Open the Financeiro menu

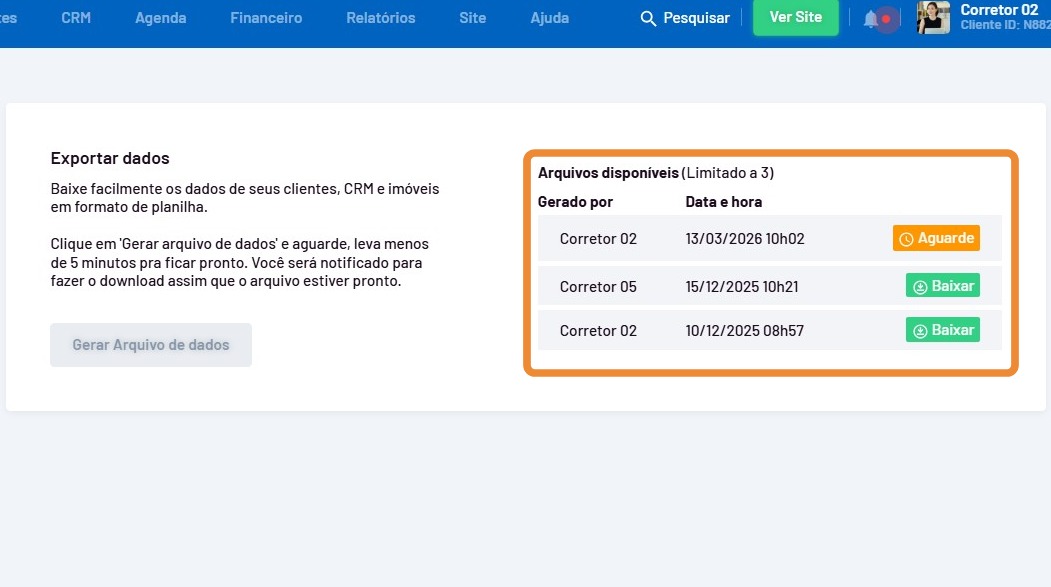266,18
